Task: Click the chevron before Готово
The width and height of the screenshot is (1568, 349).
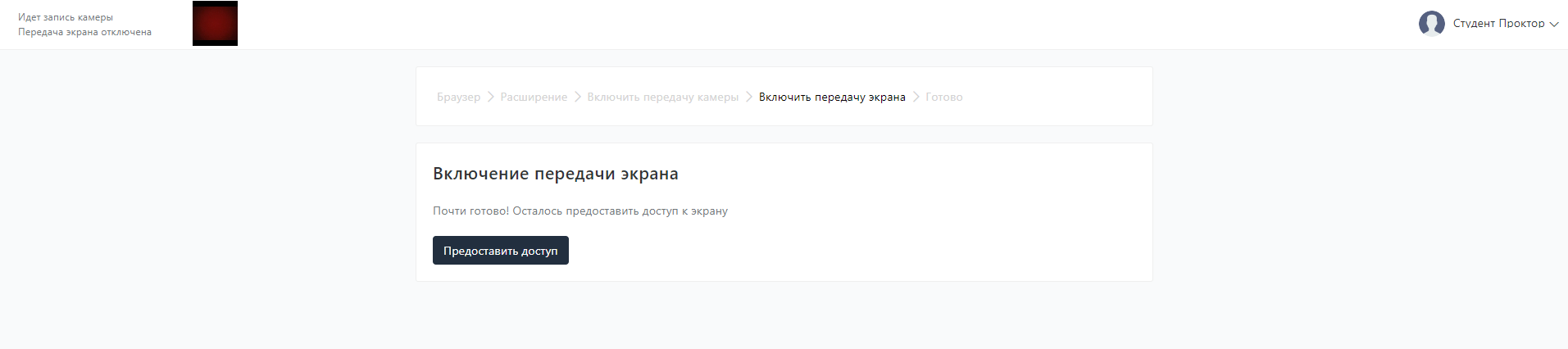Action: click(x=916, y=97)
